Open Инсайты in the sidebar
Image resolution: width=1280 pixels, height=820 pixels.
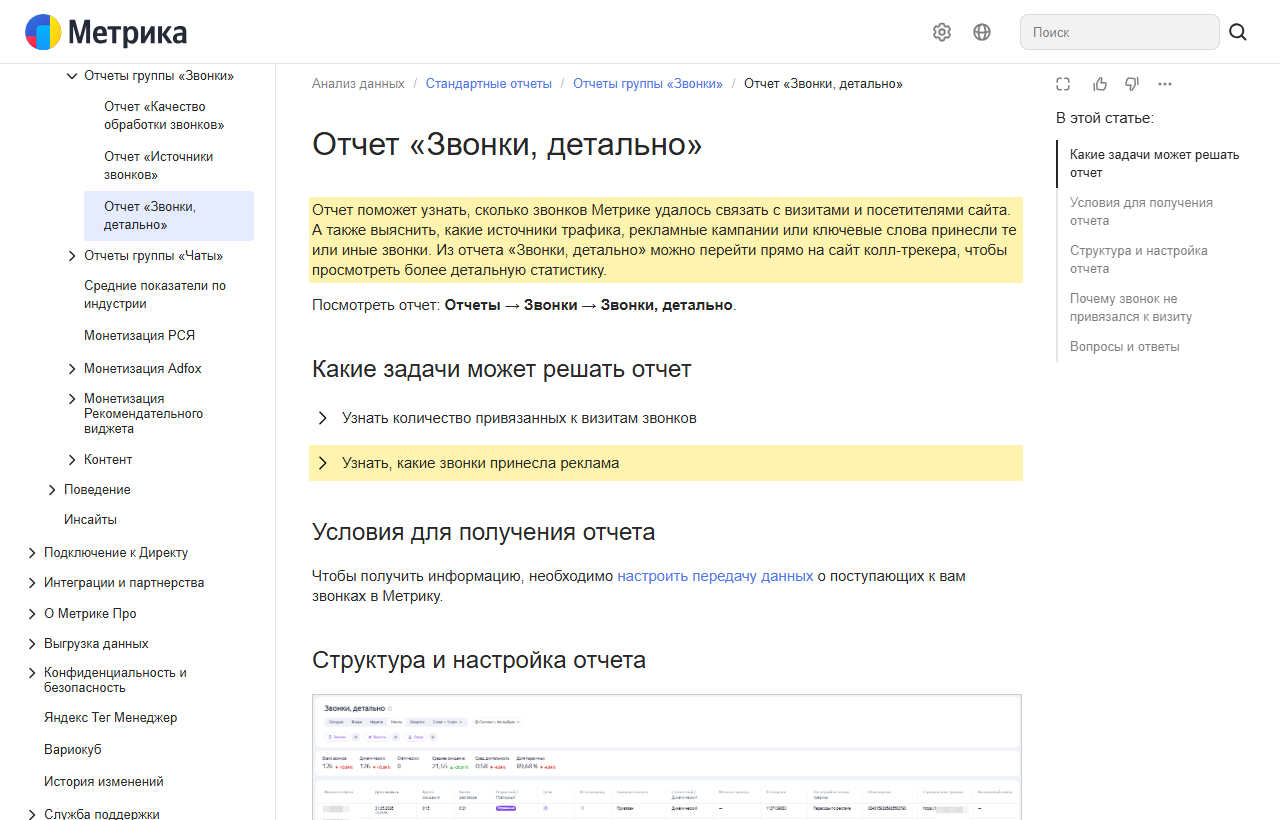[x=91, y=520]
